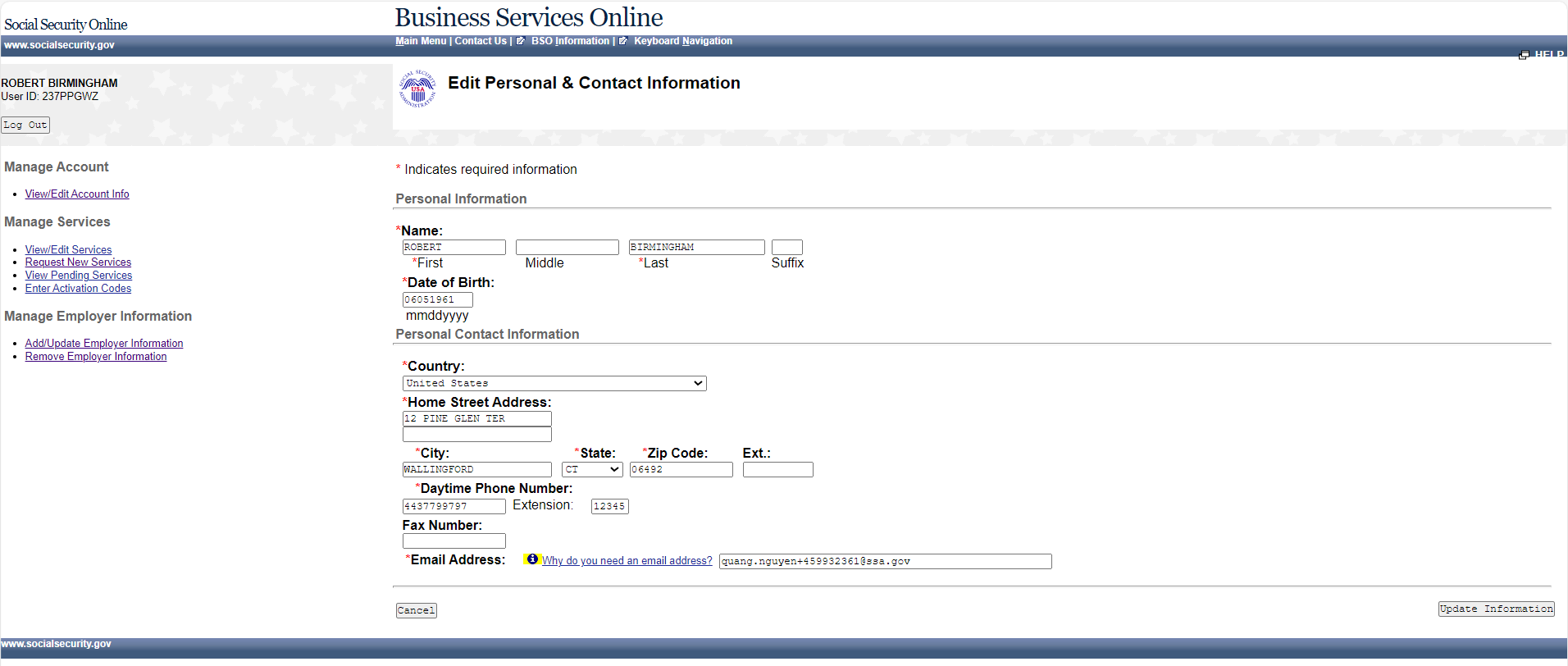Screen dimensions: 1568x666
Task: Click the external-link icon before BSO Information
Action: tap(521, 41)
